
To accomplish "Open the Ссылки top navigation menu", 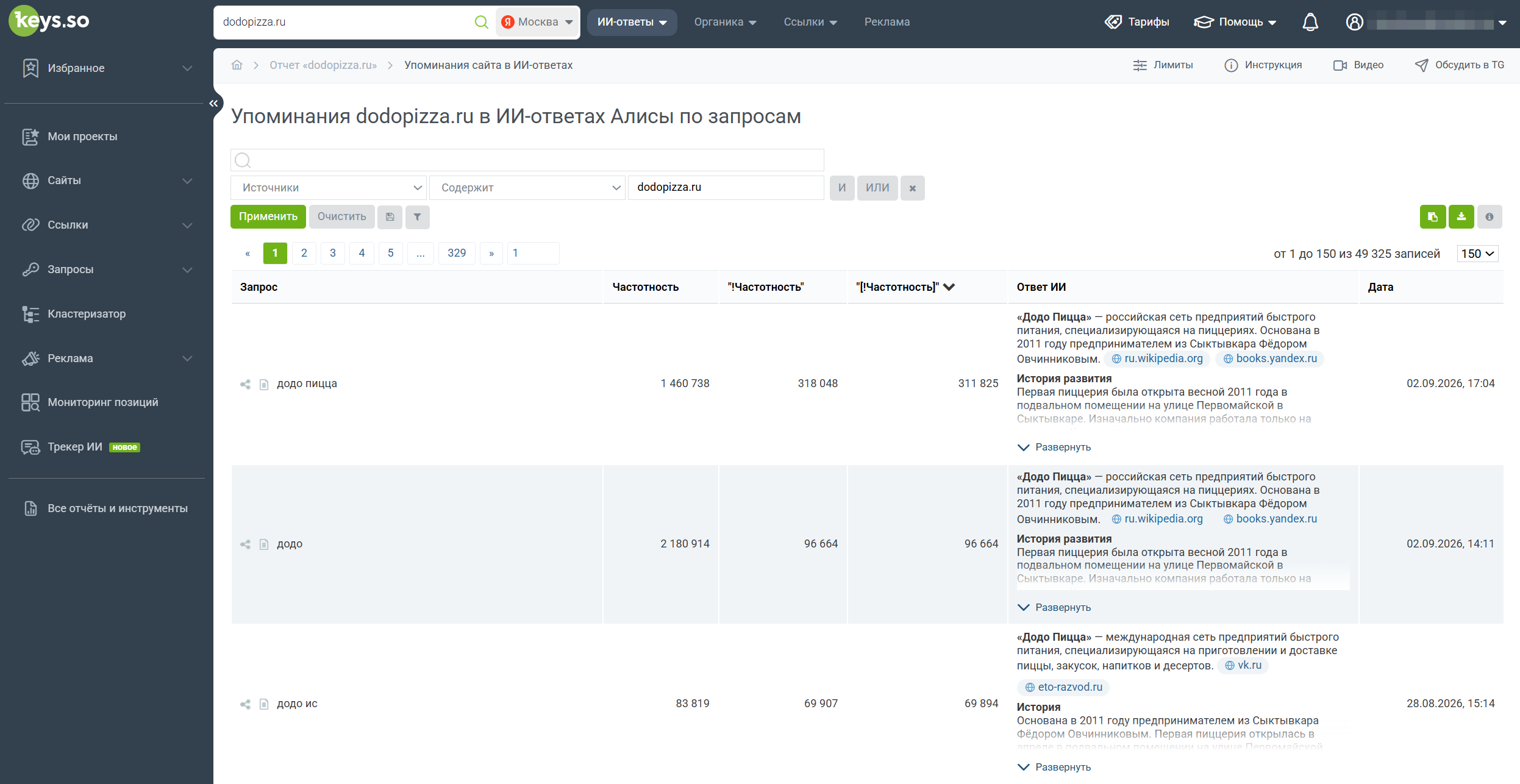I will tap(810, 22).
